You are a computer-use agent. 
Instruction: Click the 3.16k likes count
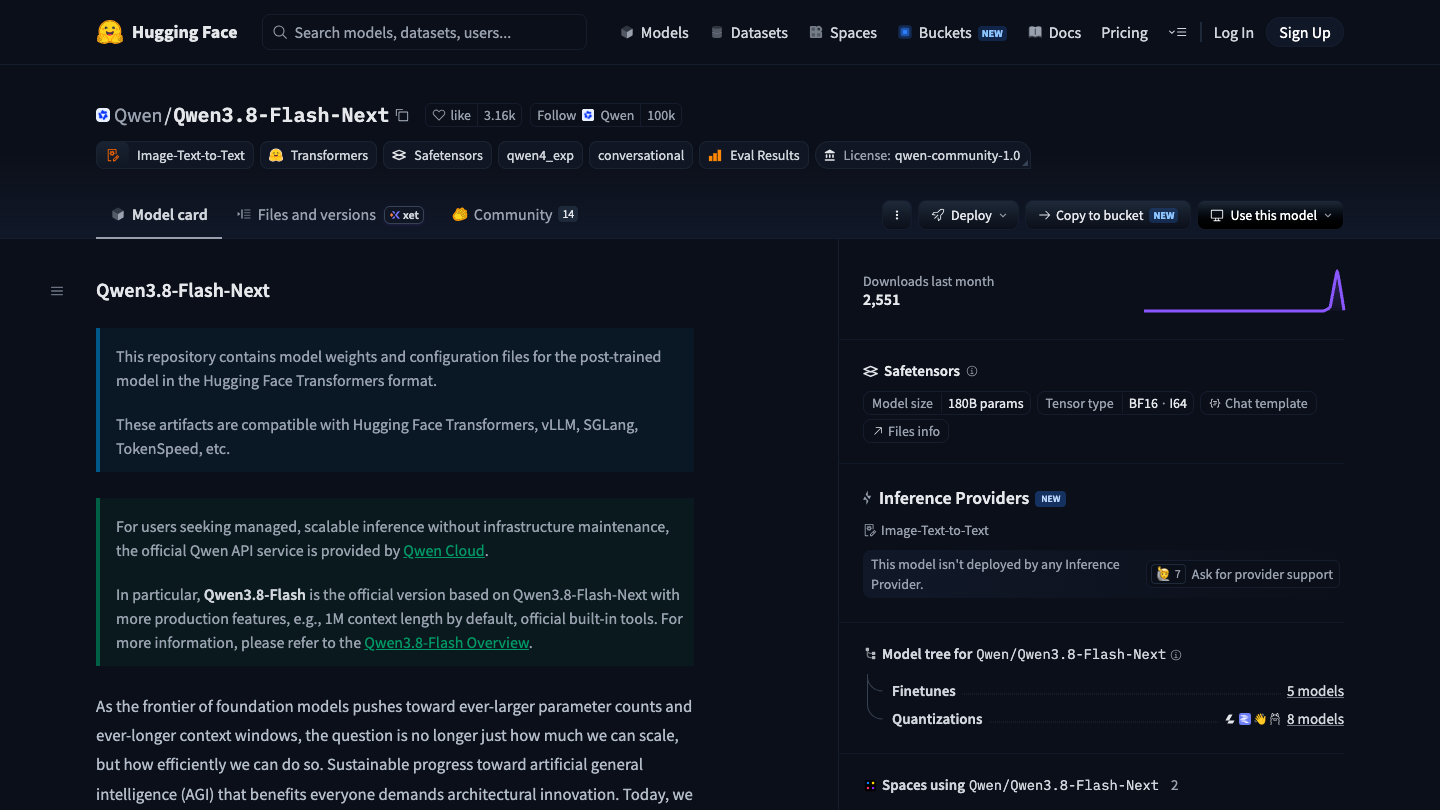tap(499, 115)
